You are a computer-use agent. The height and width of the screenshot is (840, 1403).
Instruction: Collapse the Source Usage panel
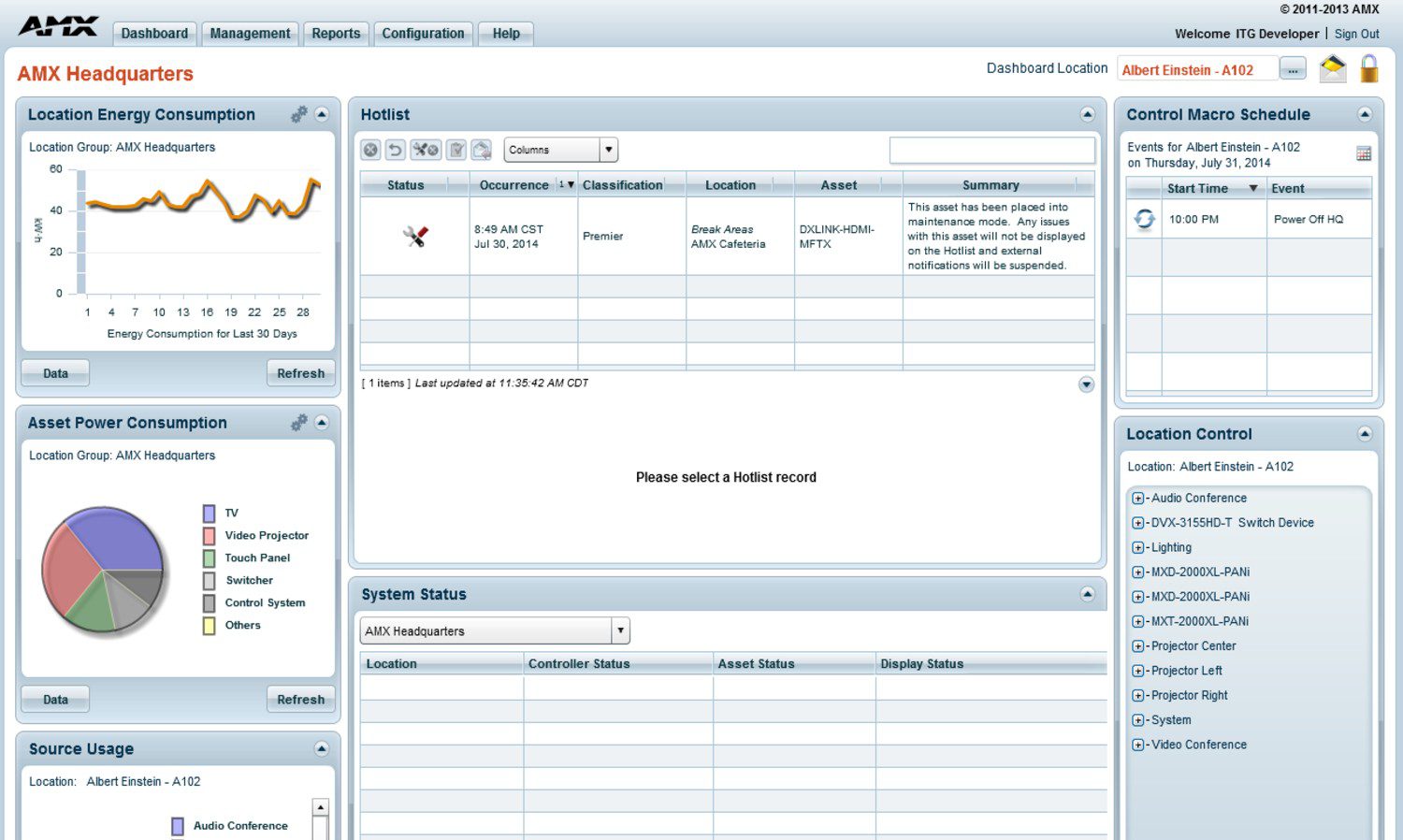[322, 748]
